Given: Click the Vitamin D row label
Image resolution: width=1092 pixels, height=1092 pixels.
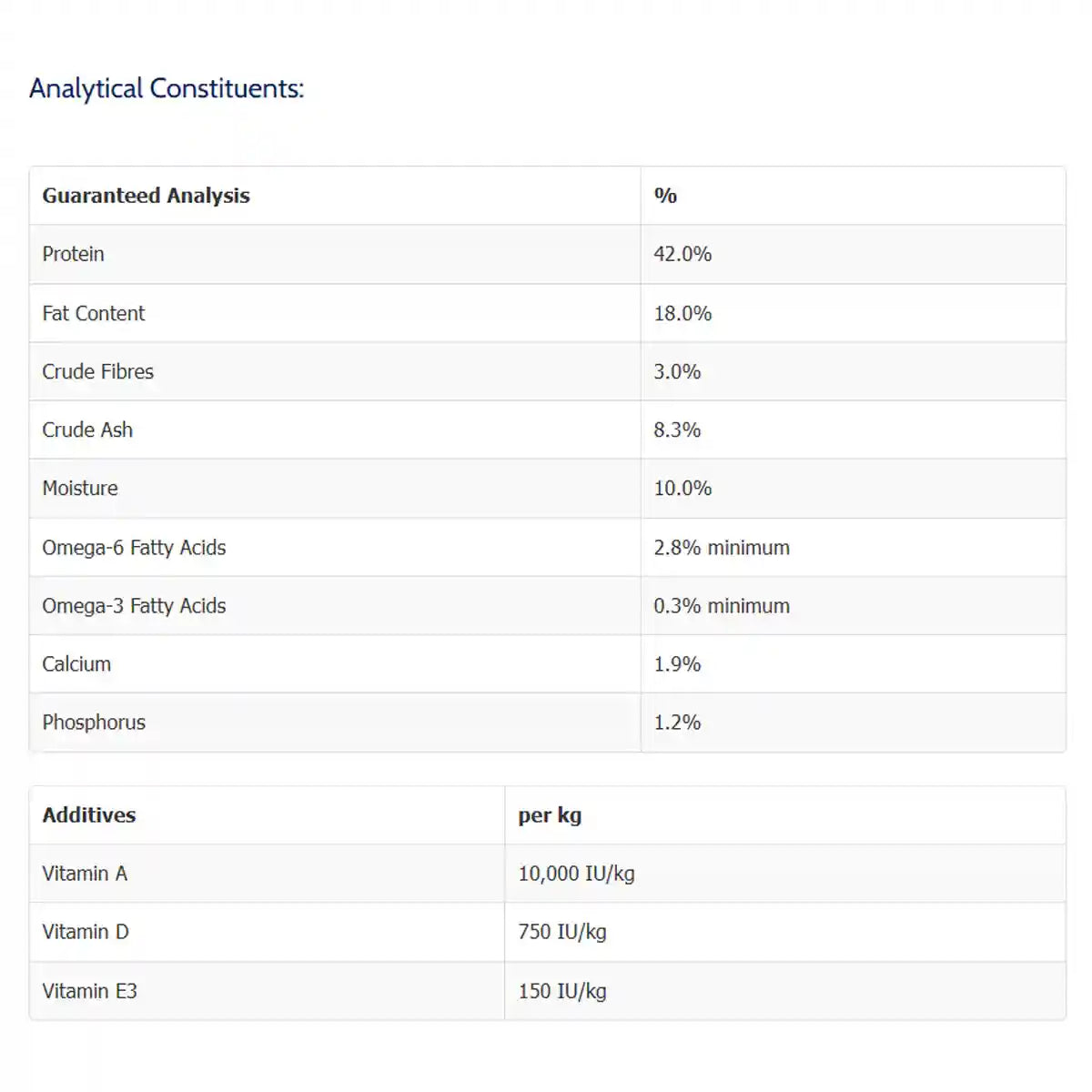Looking at the screenshot, I should tap(86, 932).
